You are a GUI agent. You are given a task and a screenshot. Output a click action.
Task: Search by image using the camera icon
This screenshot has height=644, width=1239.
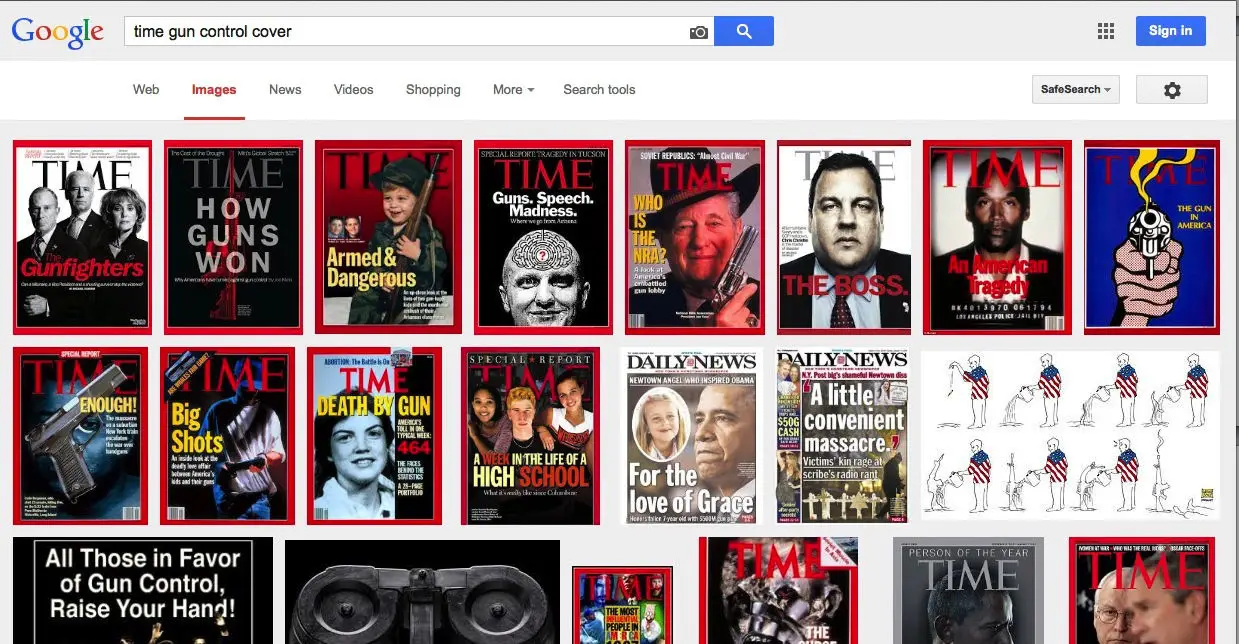point(699,32)
